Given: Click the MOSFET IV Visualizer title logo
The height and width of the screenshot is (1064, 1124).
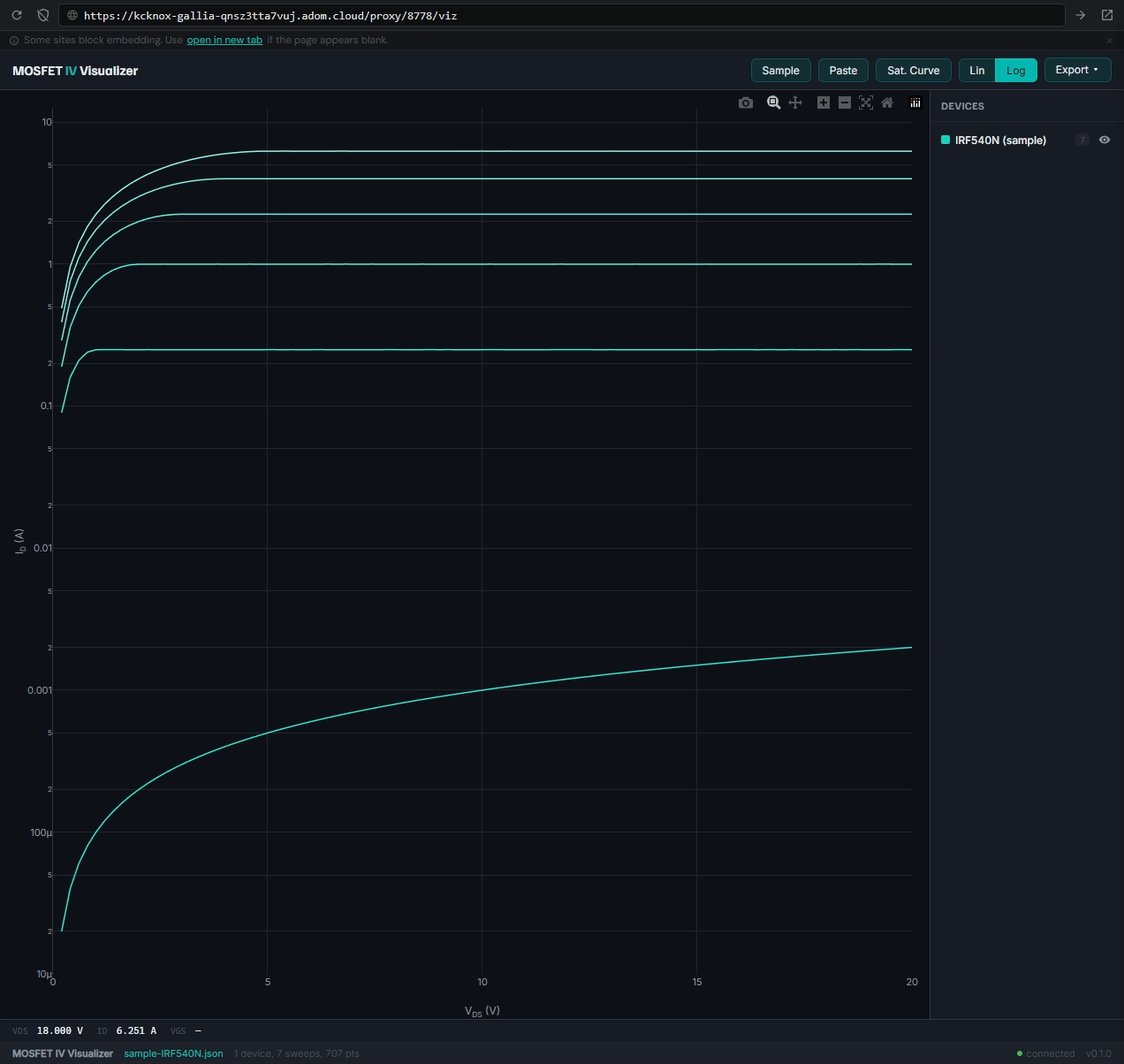Looking at the screenshot, I should tap(75, 71).
